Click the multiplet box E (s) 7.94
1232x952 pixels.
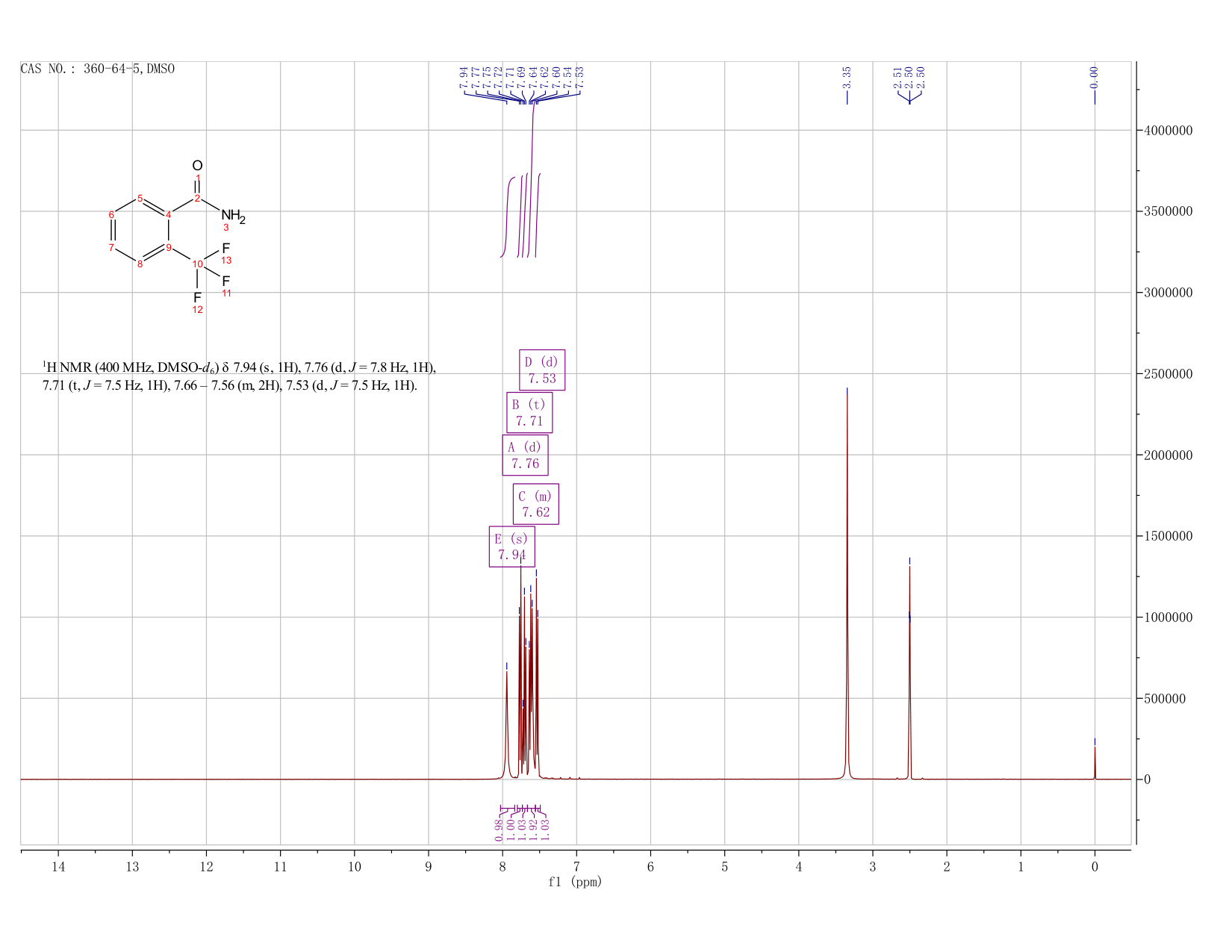tap(511, 547)
